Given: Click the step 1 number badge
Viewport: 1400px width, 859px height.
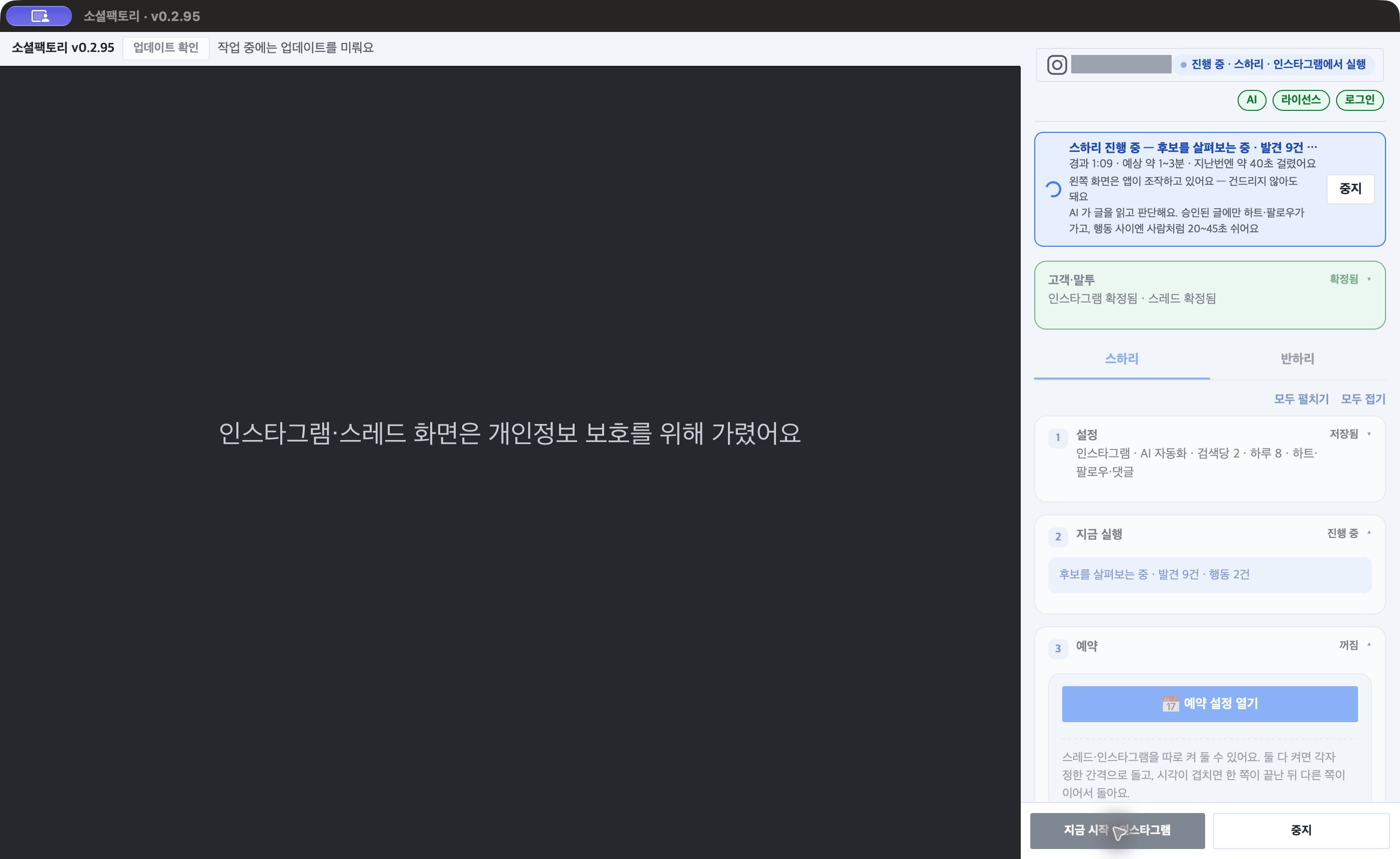Looking at the screenshot, I should click(x=1057, y=437).
